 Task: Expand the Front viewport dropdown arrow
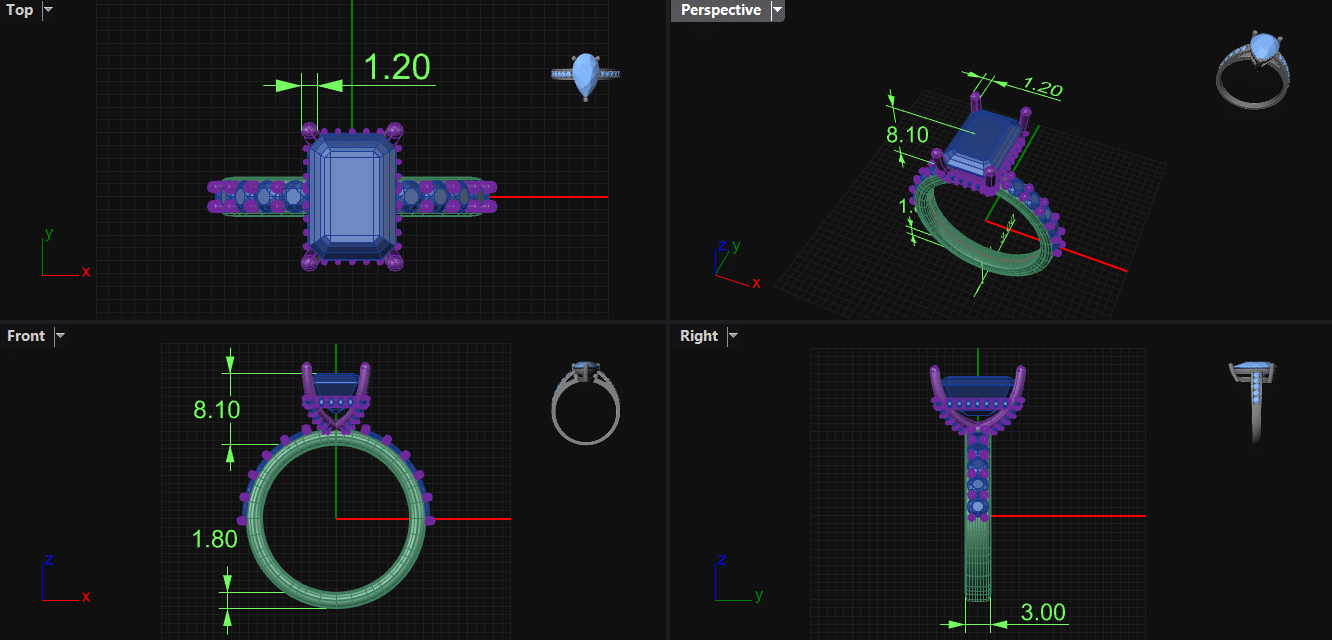60,336
